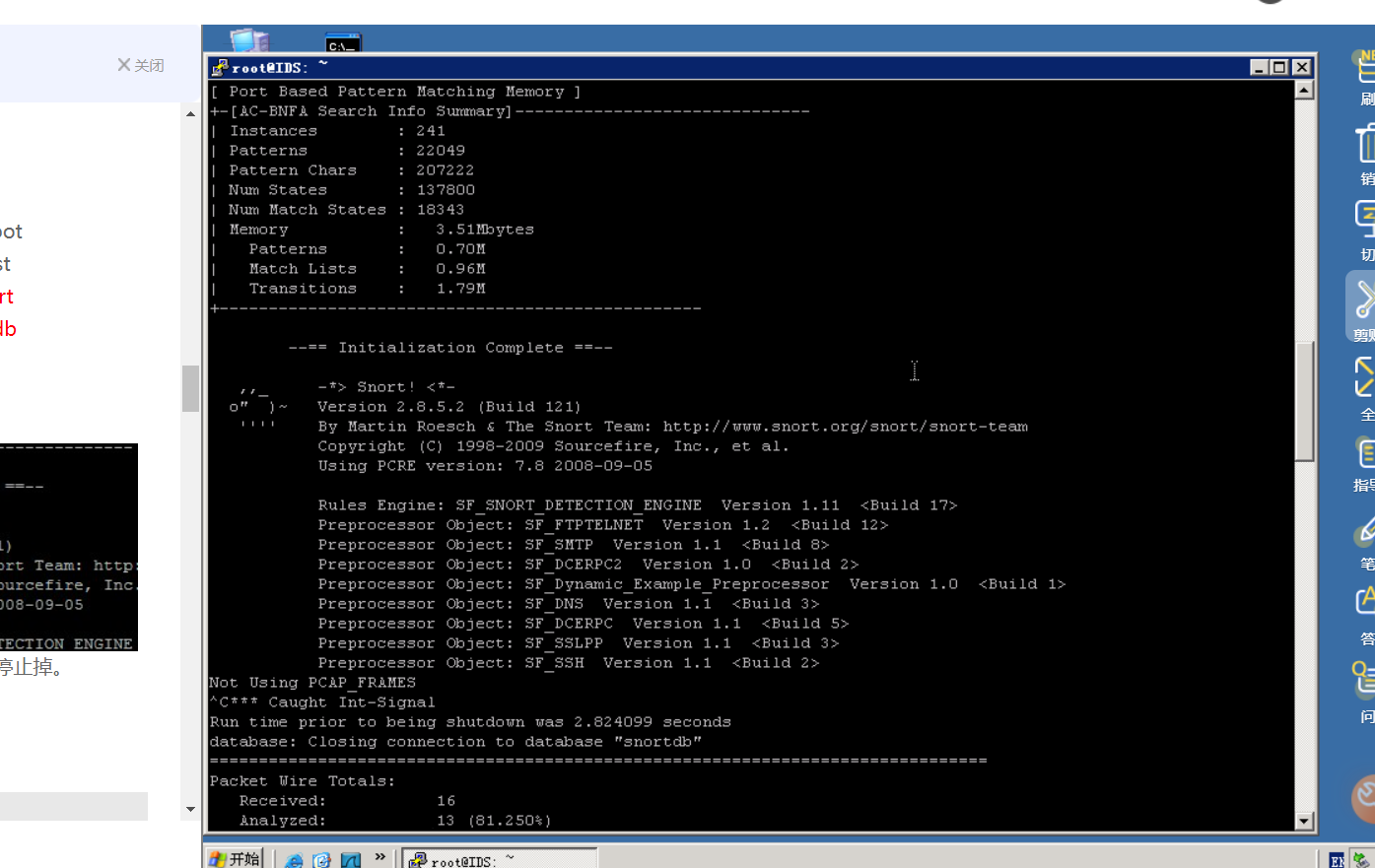This screenshot has width=1375, height=868.
Task: Click the Match Lists value 0.96M
Action: [x=460, y=269]
